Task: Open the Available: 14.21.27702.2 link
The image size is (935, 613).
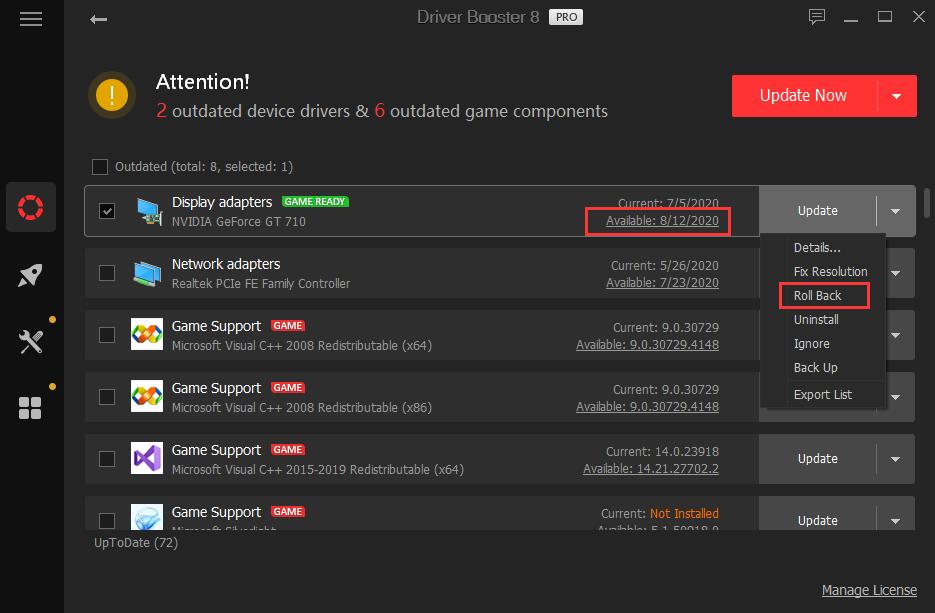Action: point(651,469)
